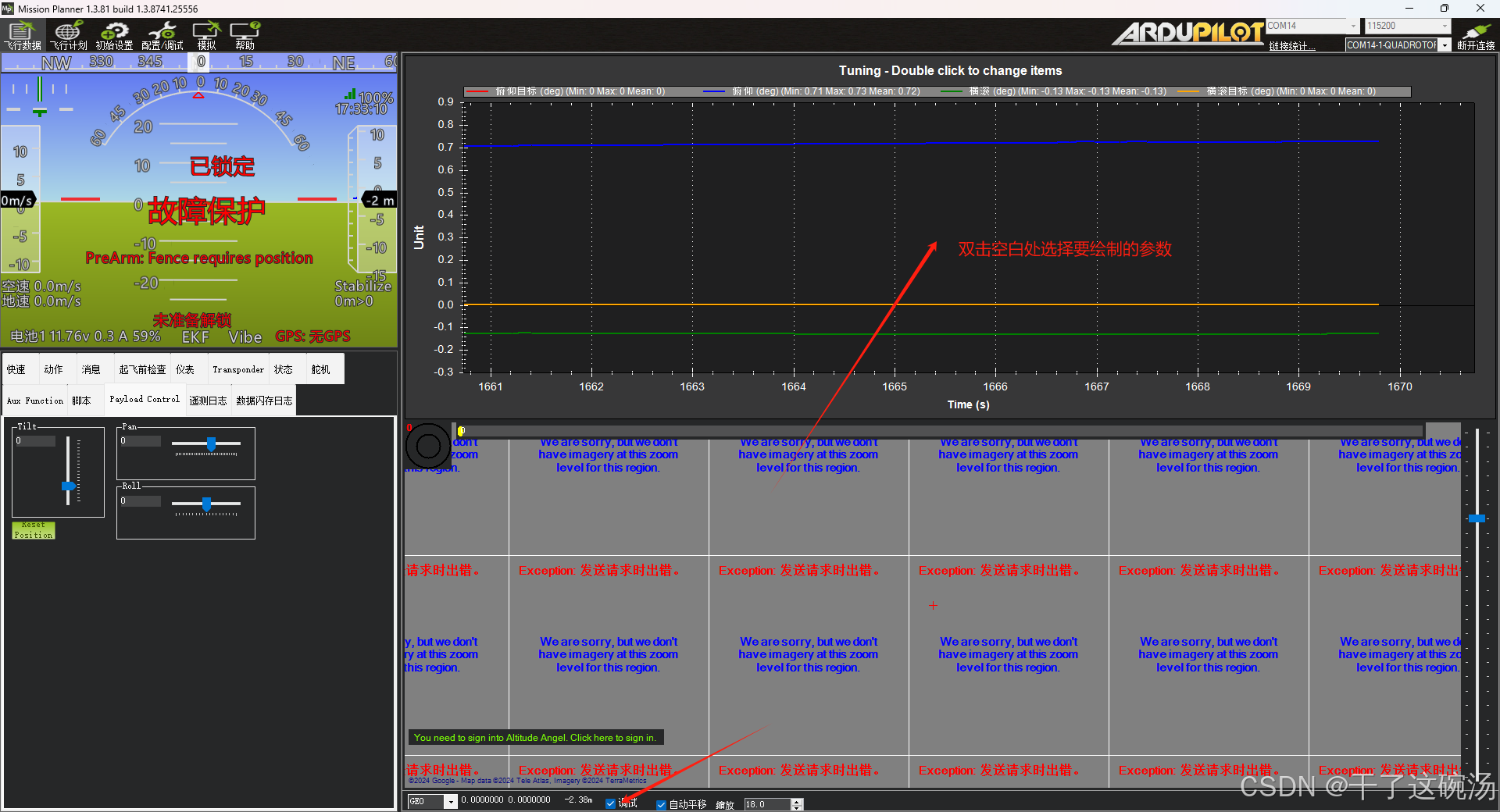This screenshot has height=812, width=1500.
Task: Click the Roll horizontal slider handle
Action: point(206,504)
